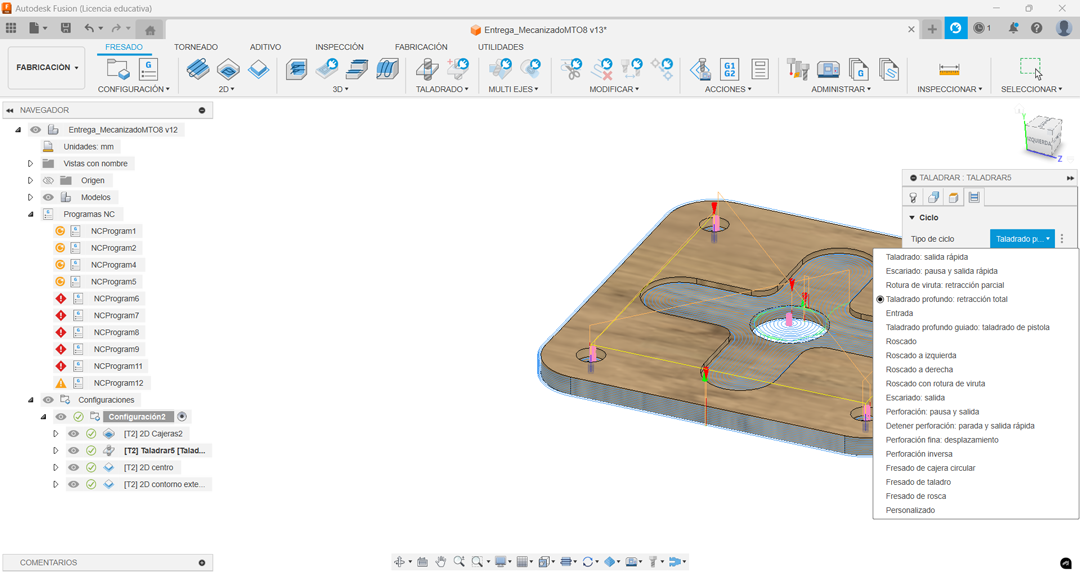Expand the COMENTARIOS panel

(x=202, y=563)
